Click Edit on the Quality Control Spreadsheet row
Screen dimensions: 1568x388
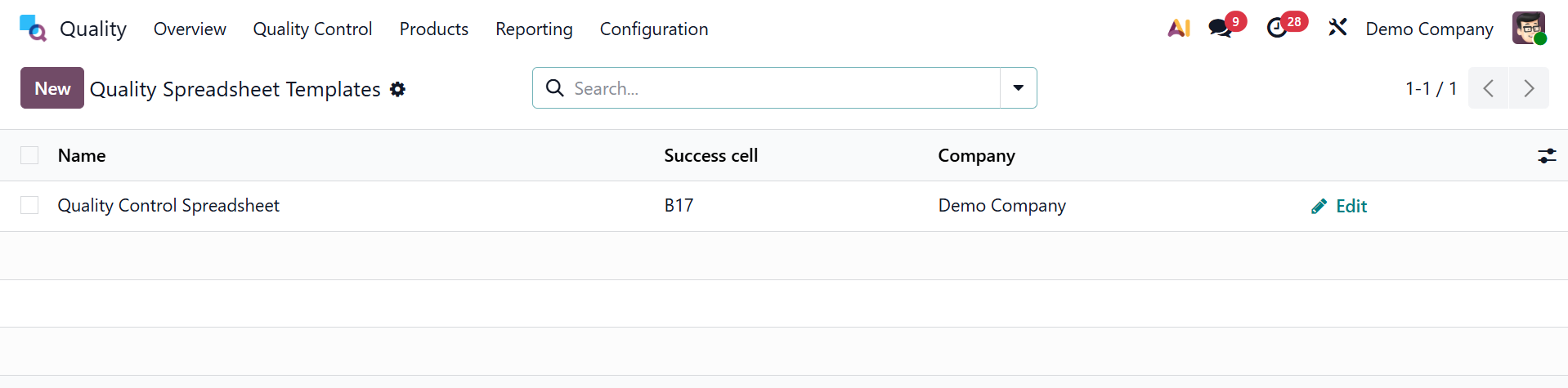tap(1340, 207)
